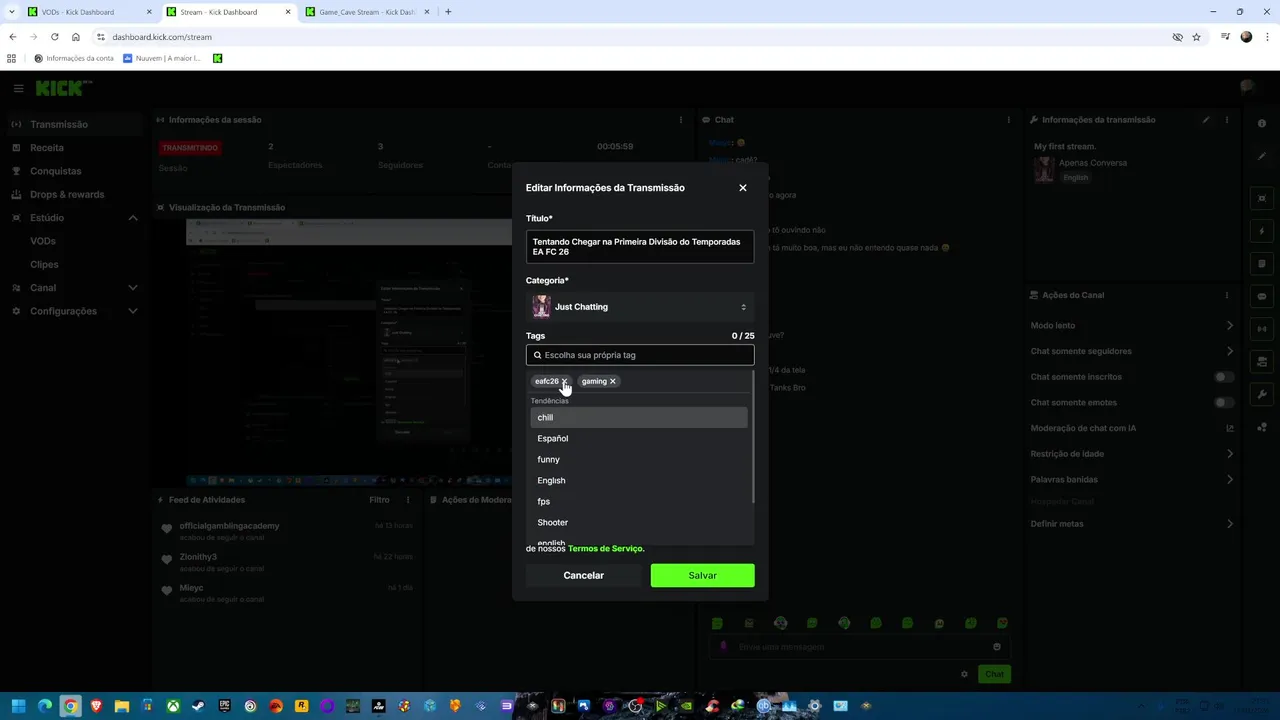Select the chill trending tag
This screenshot has height=720, width=1280.
point(638,417)
